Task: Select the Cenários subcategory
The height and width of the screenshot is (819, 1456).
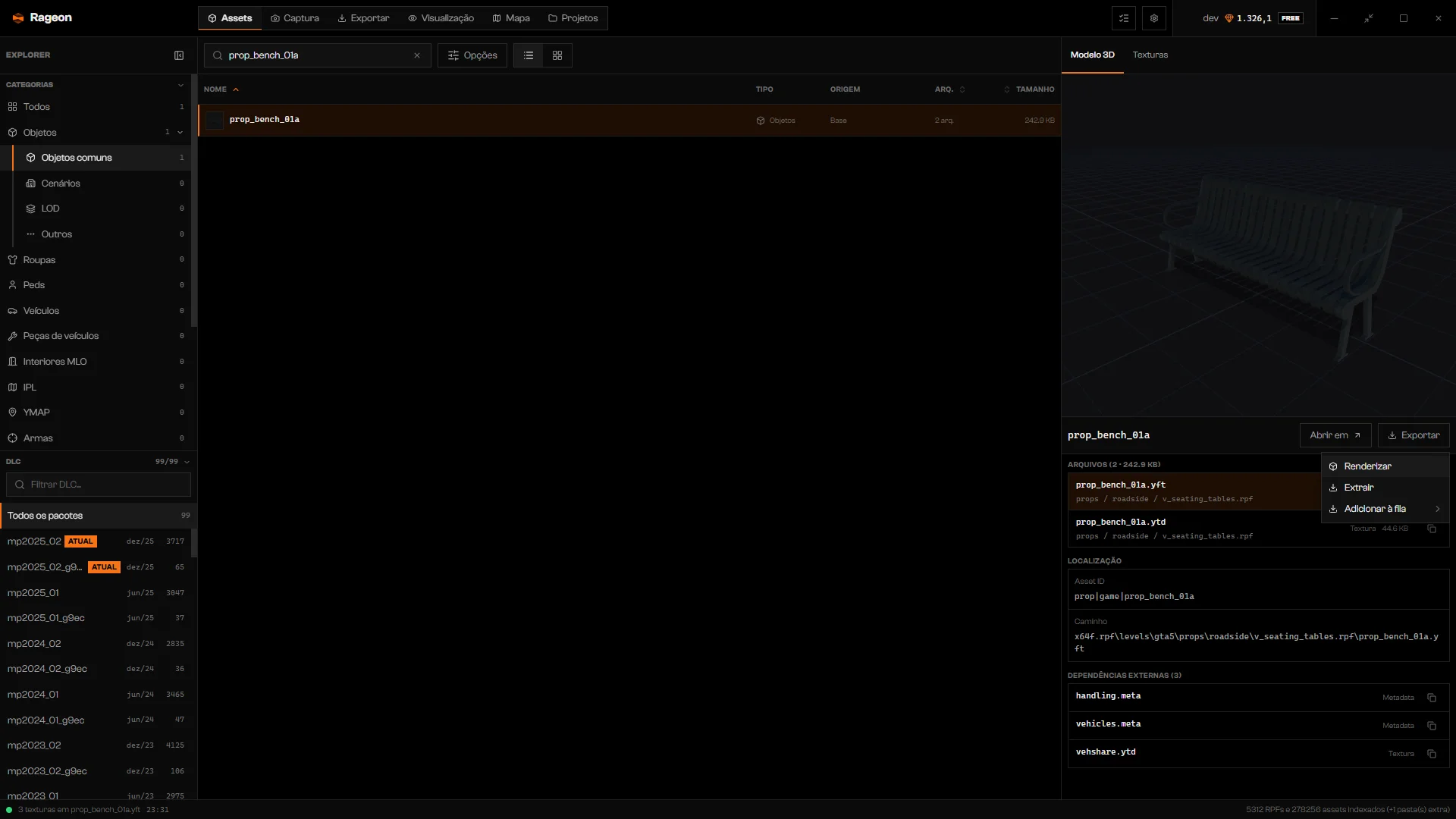Action: (x=102, y=184)
